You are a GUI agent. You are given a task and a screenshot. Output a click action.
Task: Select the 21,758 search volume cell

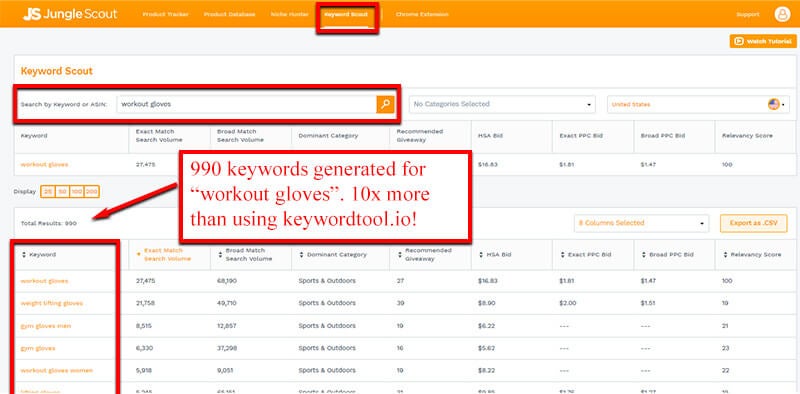tap(144, 303)
